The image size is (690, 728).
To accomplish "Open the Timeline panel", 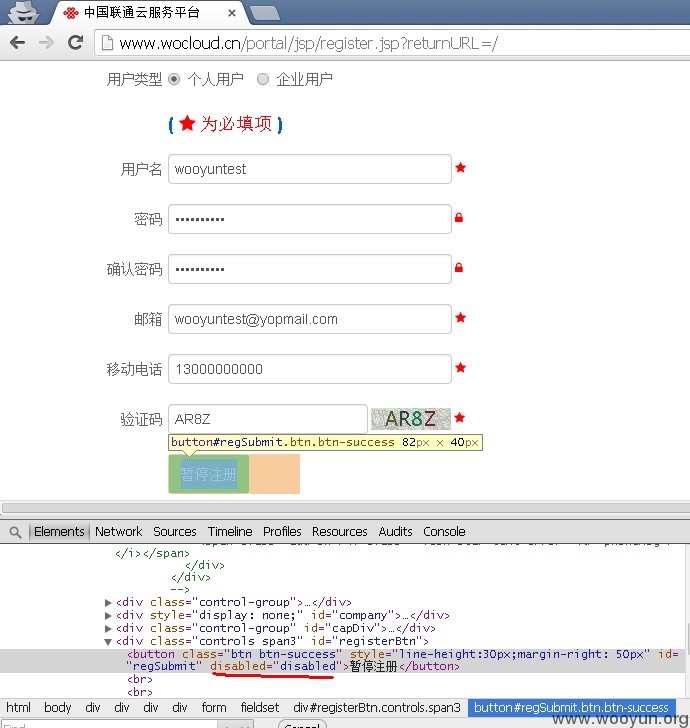I will pos(230,532).
